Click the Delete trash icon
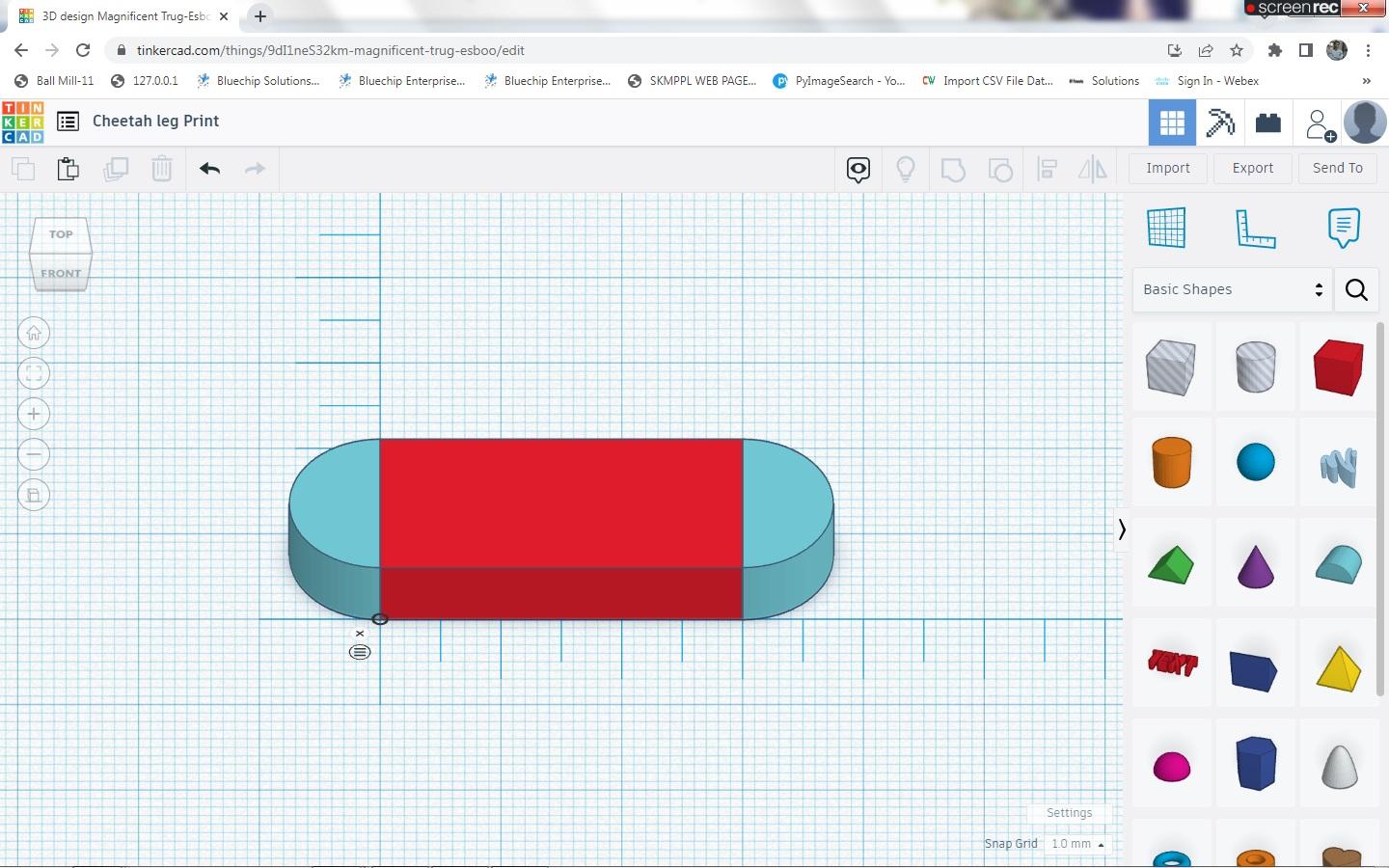1389x868 pixels. pyautogui.click(x=162, y=169)
